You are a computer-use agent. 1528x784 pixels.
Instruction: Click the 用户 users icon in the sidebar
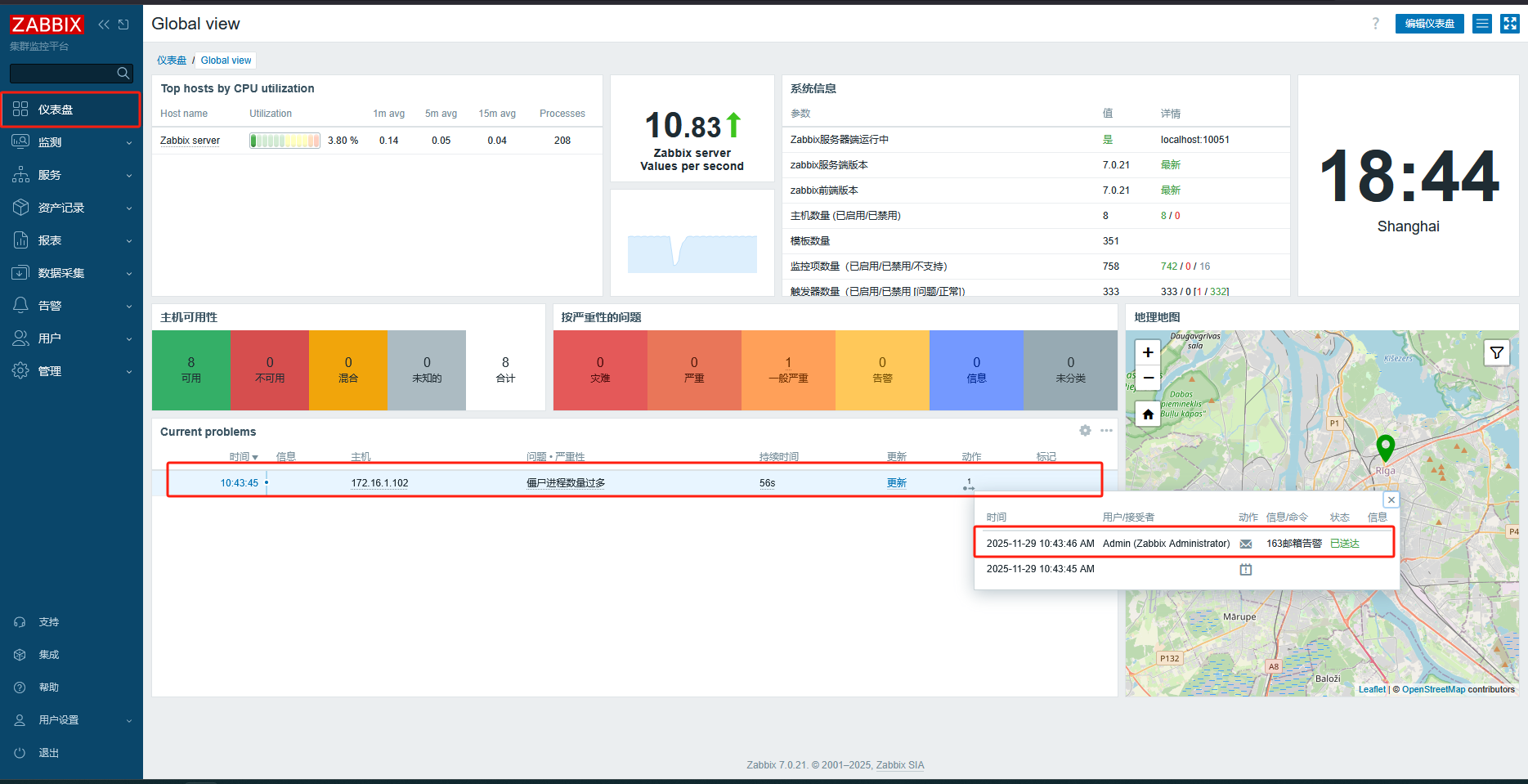pos(20,338)
